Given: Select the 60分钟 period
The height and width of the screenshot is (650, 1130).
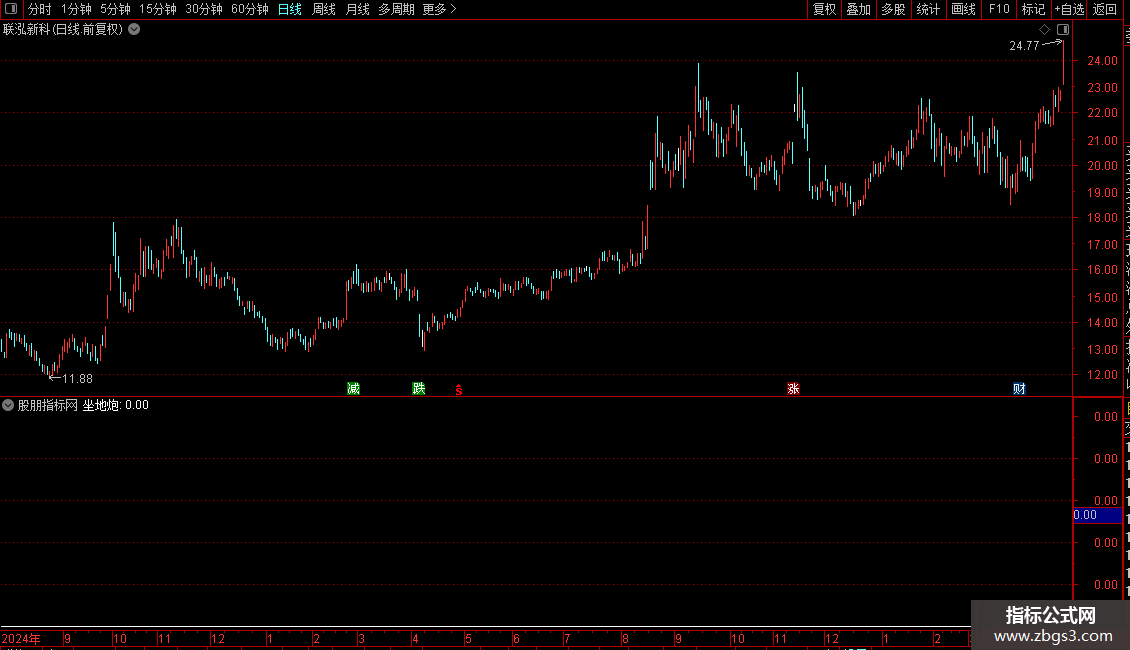Looking at the screenshot, I should click(250, 9).
